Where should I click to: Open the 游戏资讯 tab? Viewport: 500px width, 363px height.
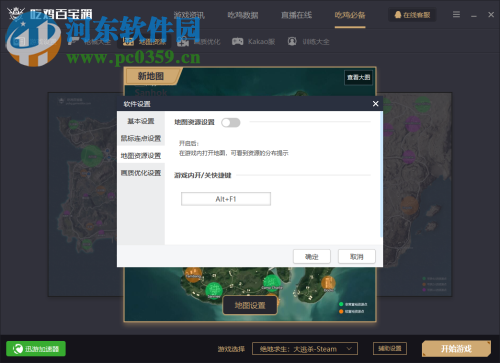point(189,15)
